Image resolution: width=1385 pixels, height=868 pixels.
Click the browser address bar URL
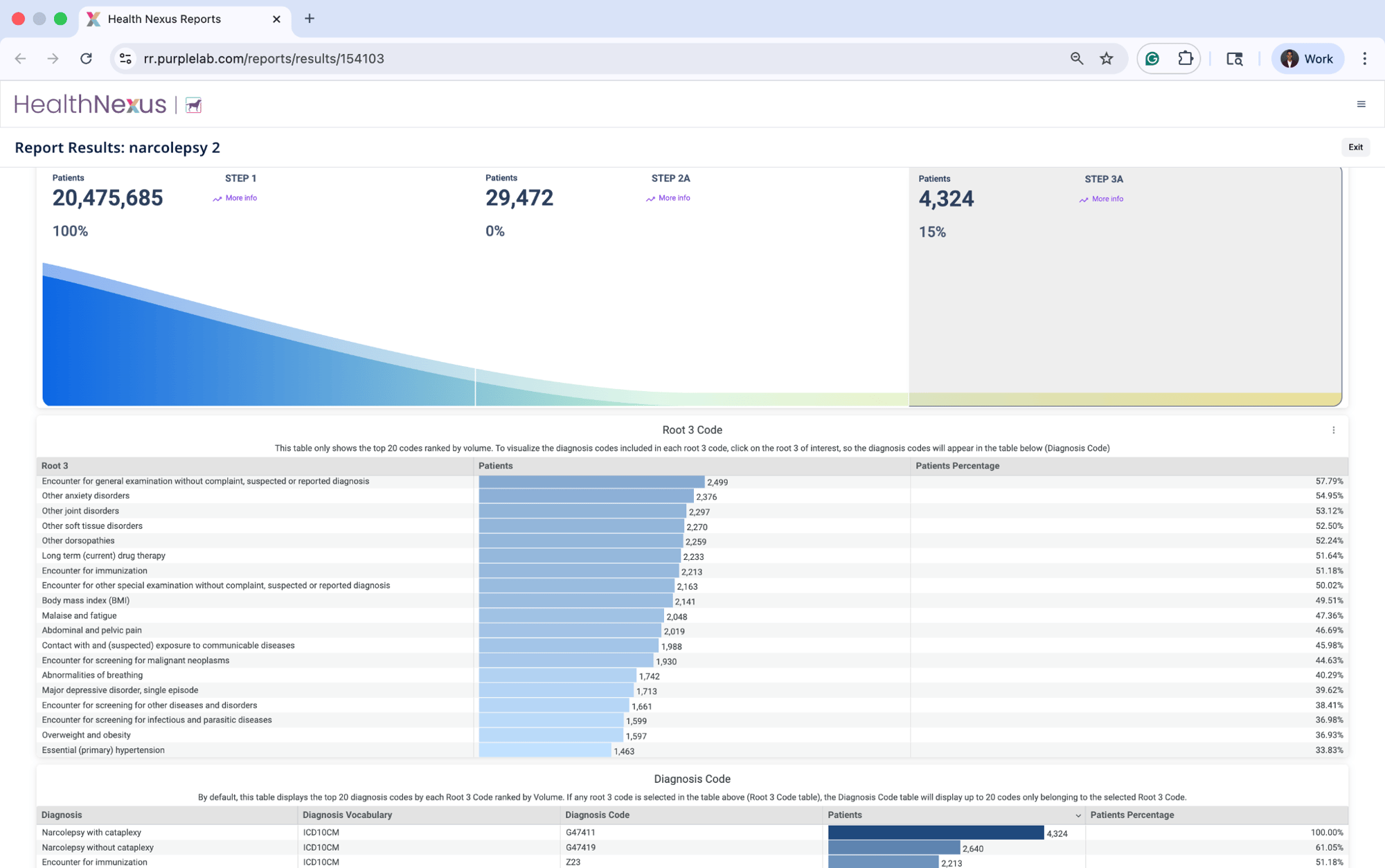(x=263, y=59)
